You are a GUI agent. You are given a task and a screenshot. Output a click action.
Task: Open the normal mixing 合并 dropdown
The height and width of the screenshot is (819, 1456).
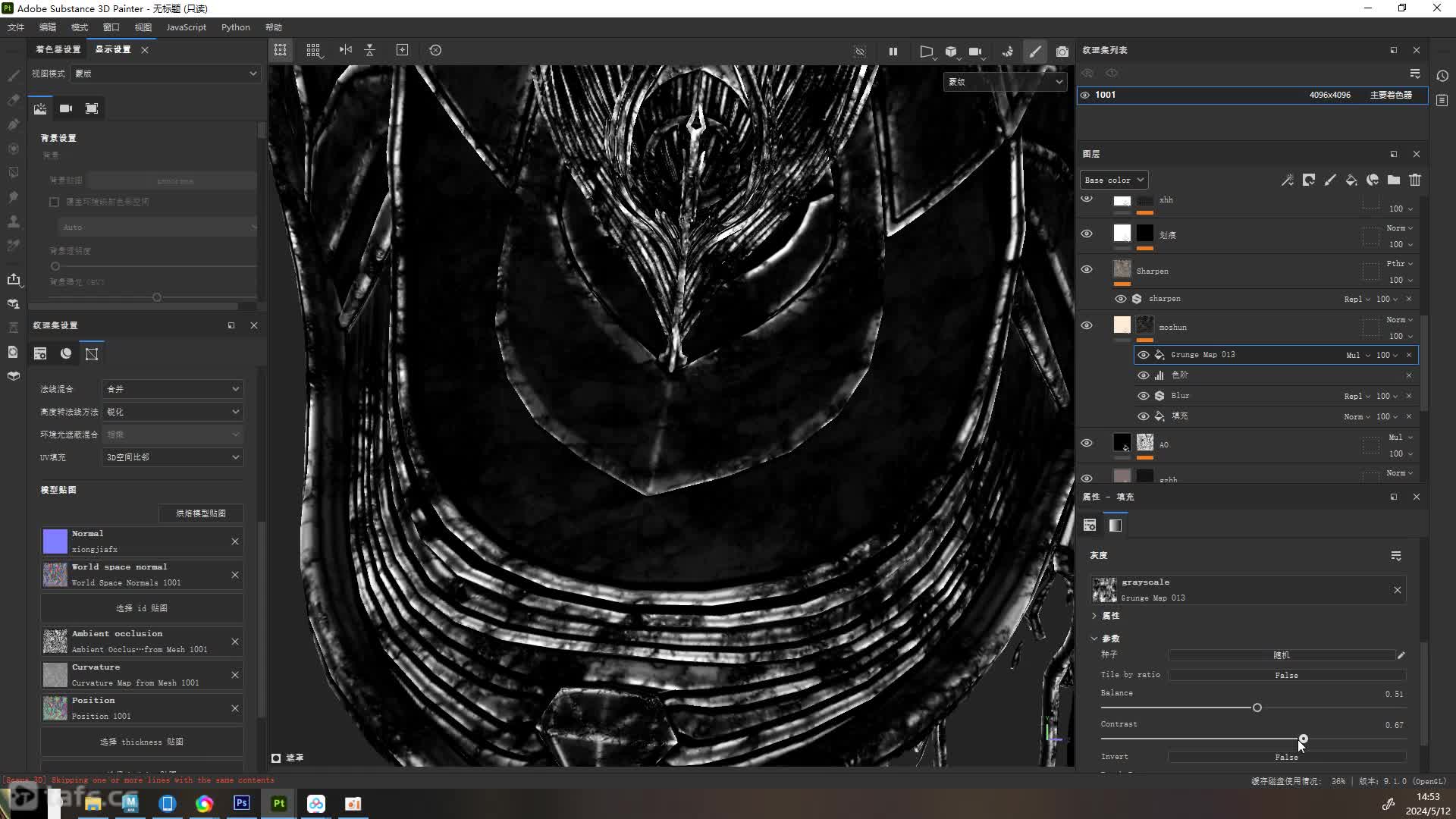point(173,389)
